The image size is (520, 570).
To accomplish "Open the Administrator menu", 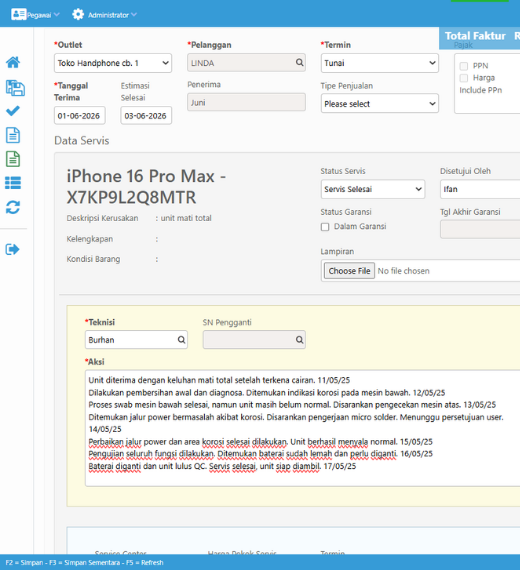I will (104, 15).
